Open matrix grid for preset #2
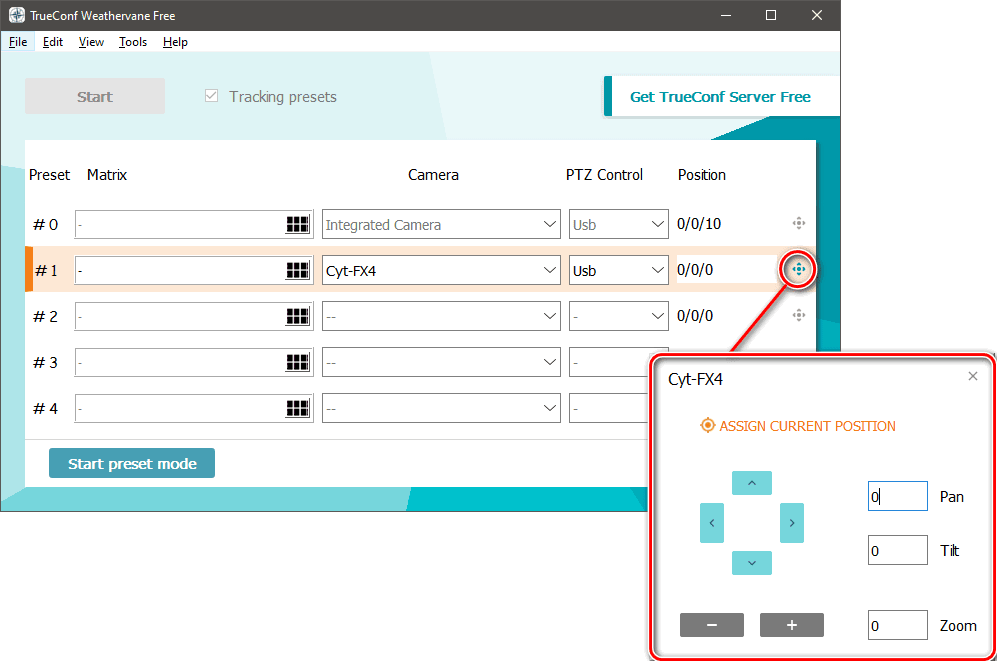Image resolution: width=997 pixels, height=661 pixels. point(297,316)
